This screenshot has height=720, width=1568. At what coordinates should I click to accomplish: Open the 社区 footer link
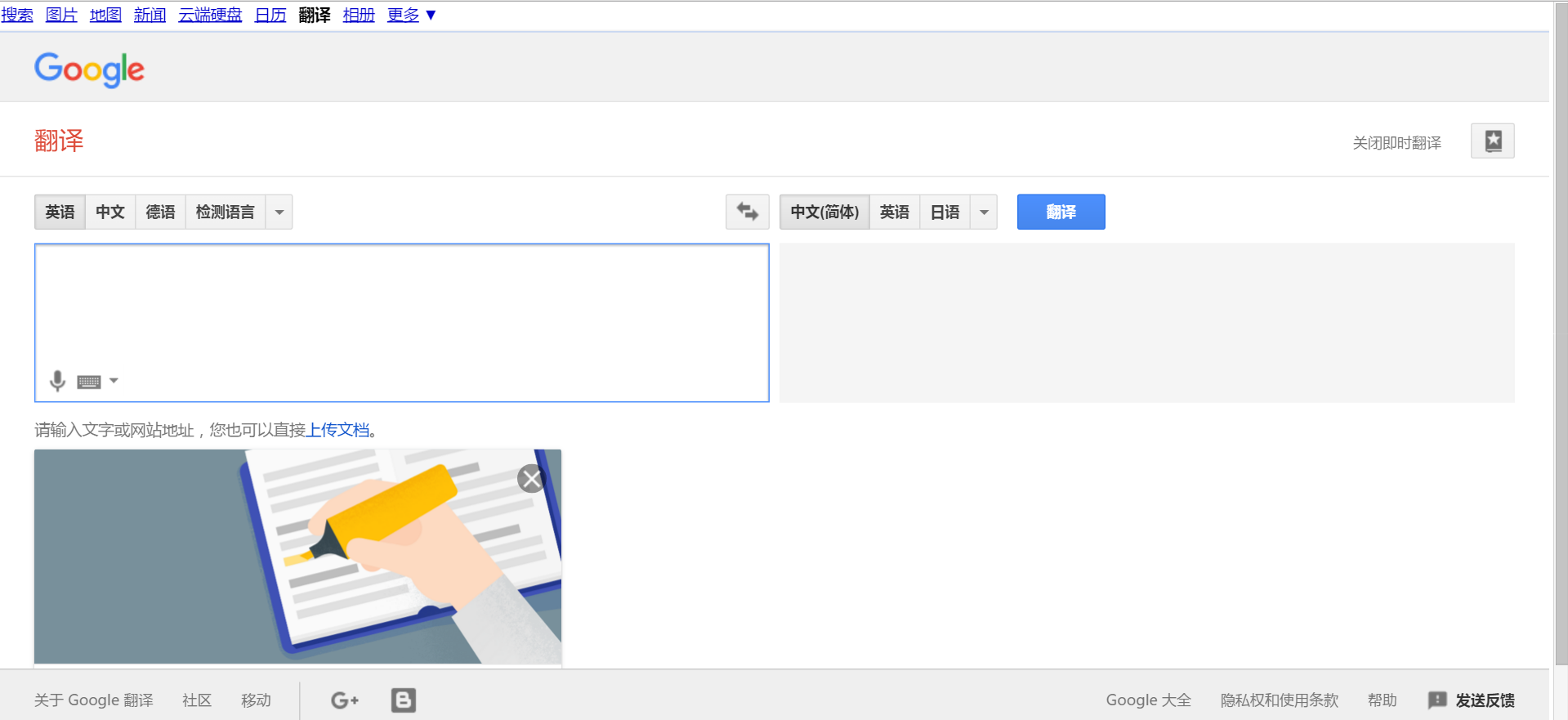(x=197, y=700)
